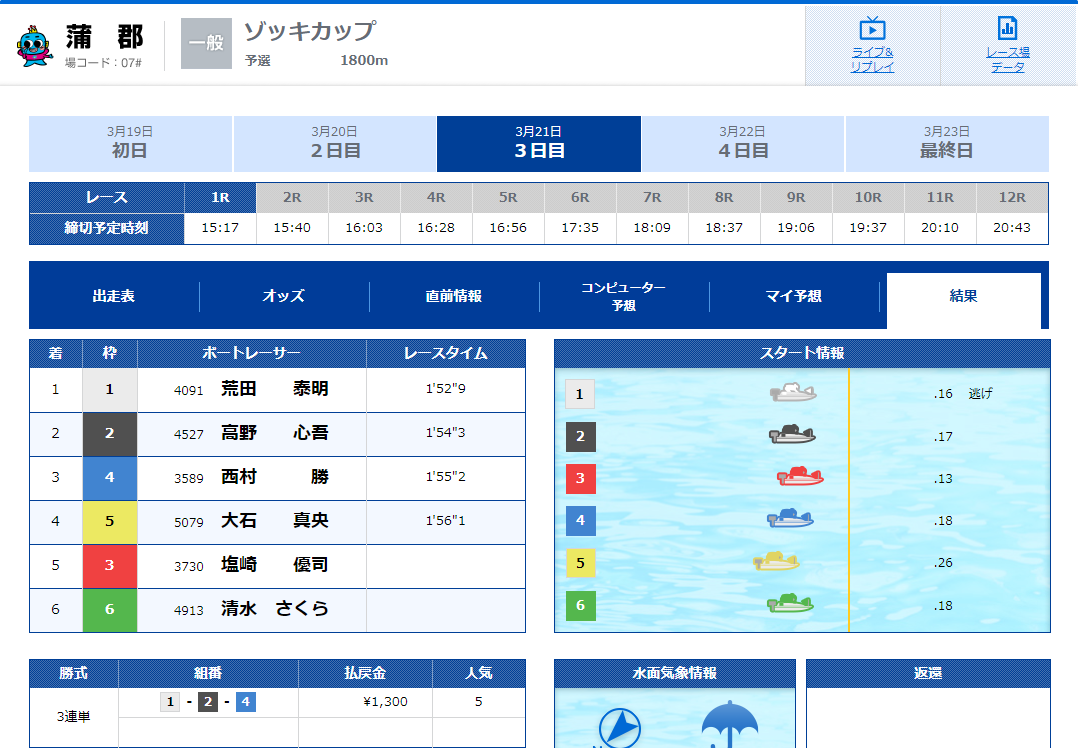This screenshot has height=748, width=1078.
Task: Click the red boat 3 icon
Action: pos(800,477)
